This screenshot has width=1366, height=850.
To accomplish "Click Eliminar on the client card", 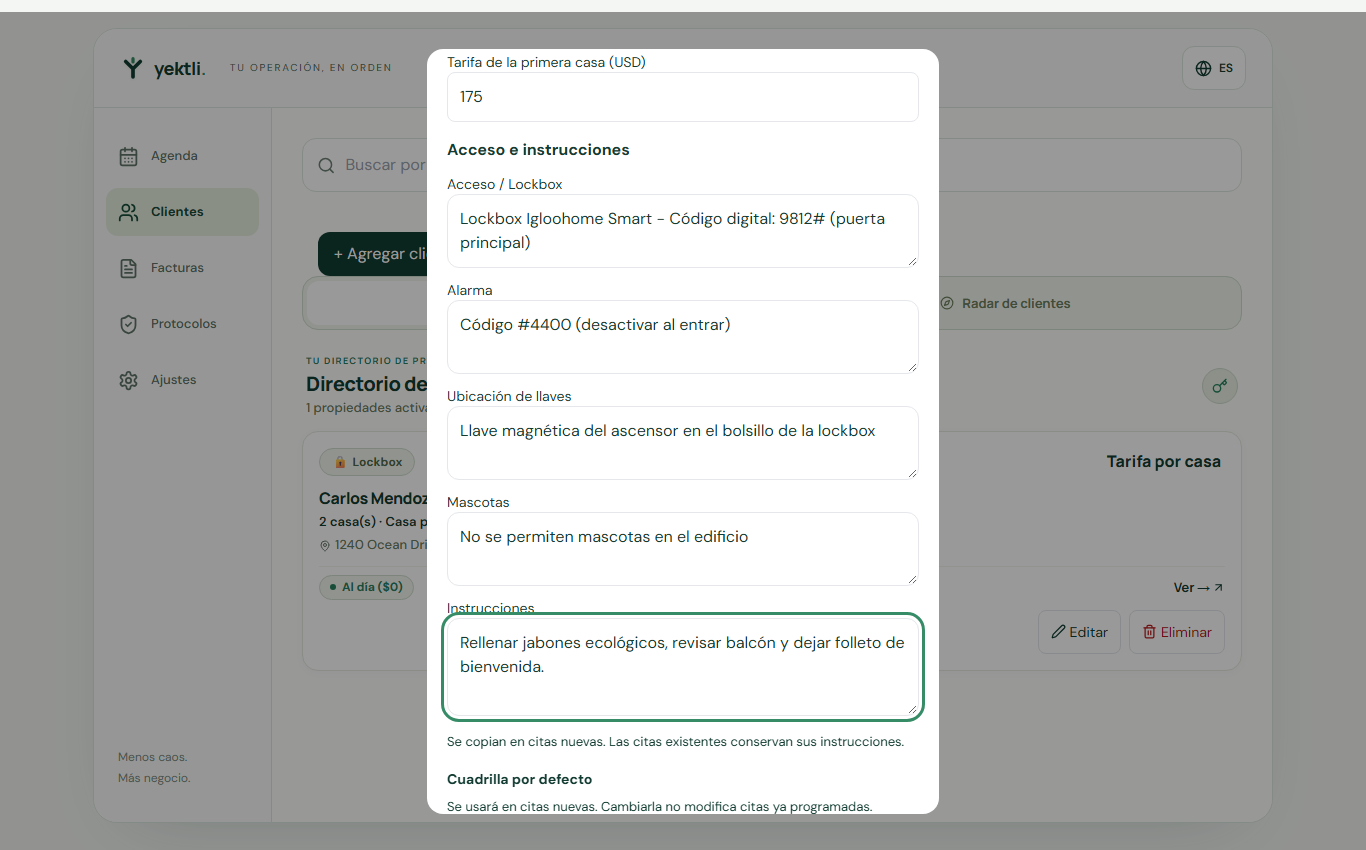I will click(1177, 632).
